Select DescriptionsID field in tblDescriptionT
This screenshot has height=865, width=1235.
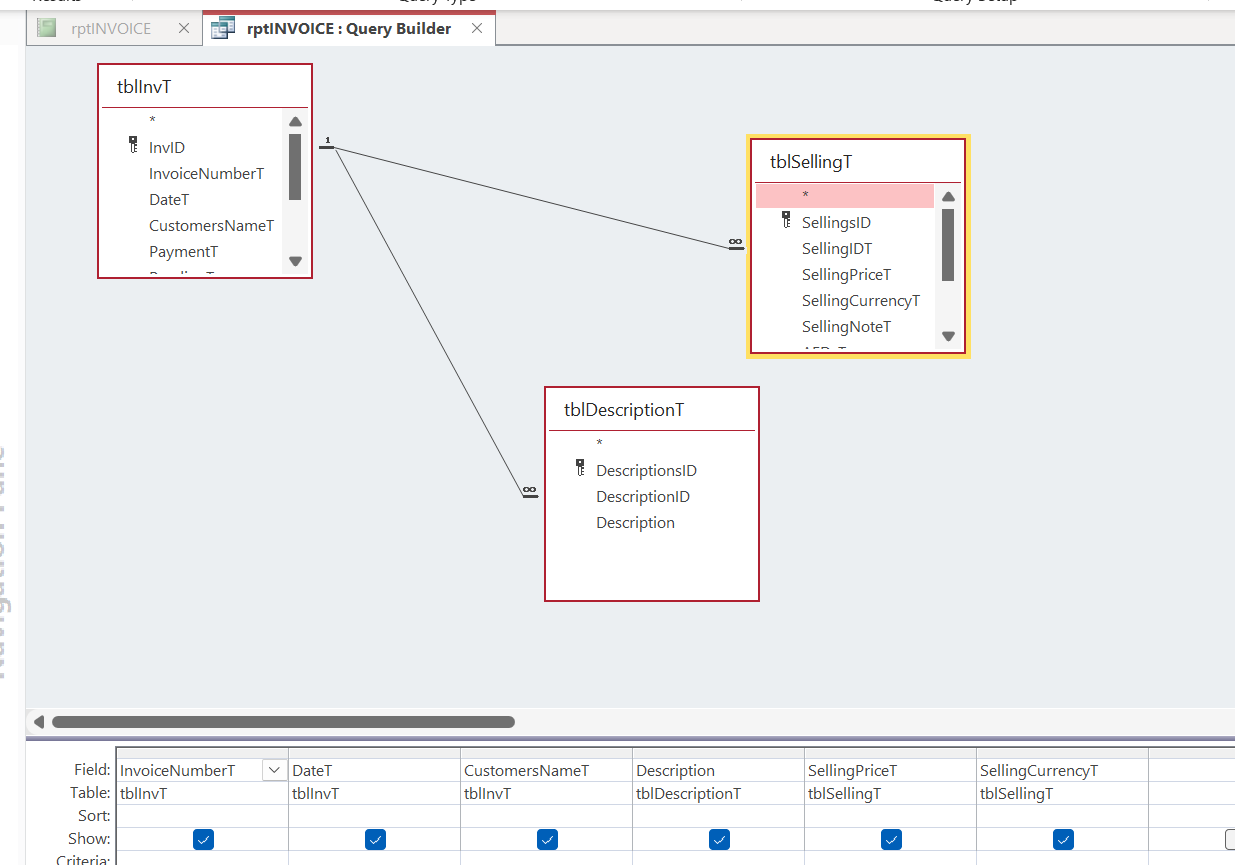click(x=646, y=470)
